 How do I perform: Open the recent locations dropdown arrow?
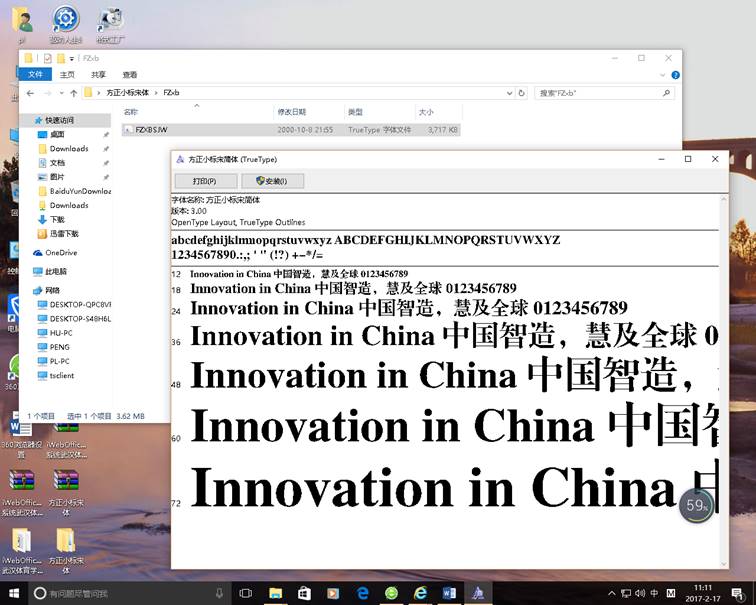click(x=60, y=93)
